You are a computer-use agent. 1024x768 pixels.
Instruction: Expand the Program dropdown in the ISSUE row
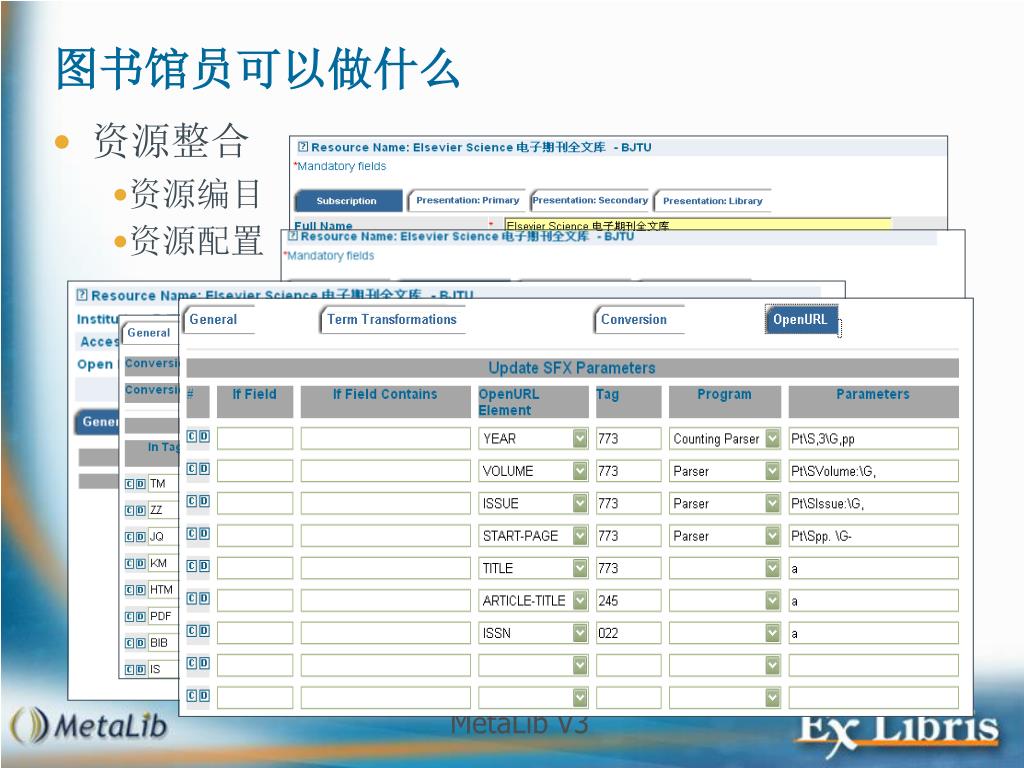point(773,503)
